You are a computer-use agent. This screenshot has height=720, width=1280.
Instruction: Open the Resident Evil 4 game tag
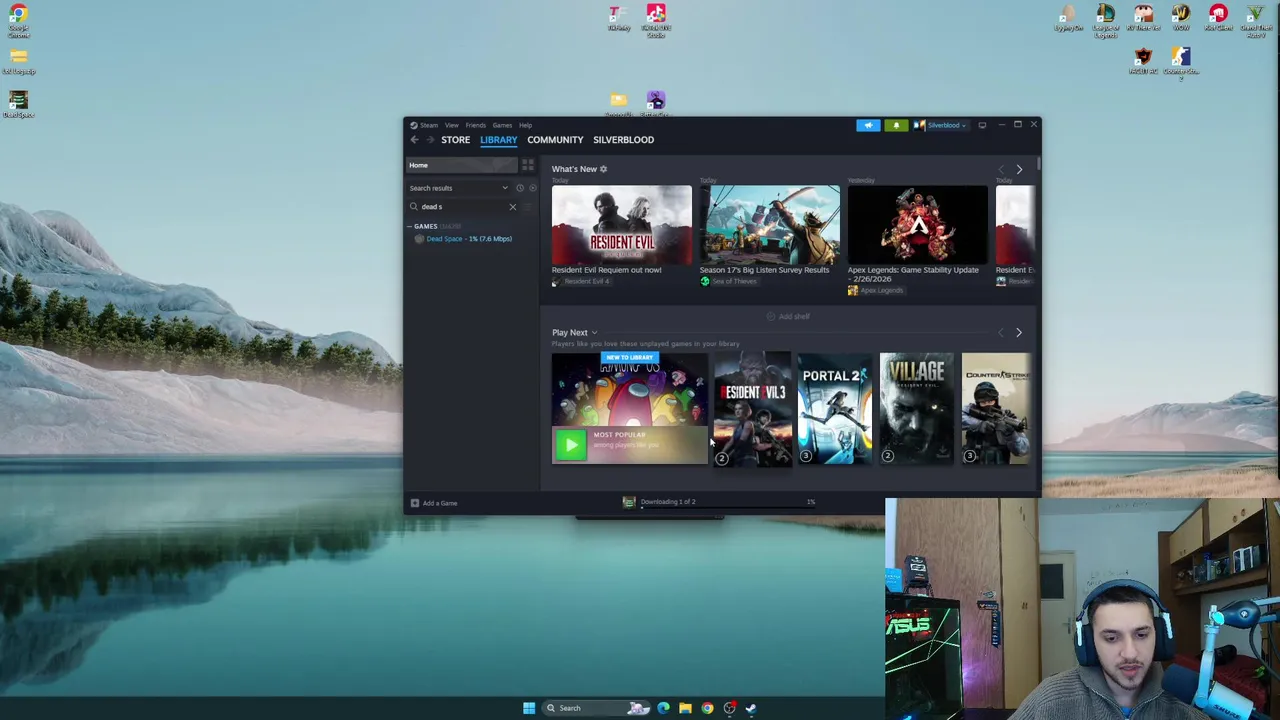tap(580, 282)
